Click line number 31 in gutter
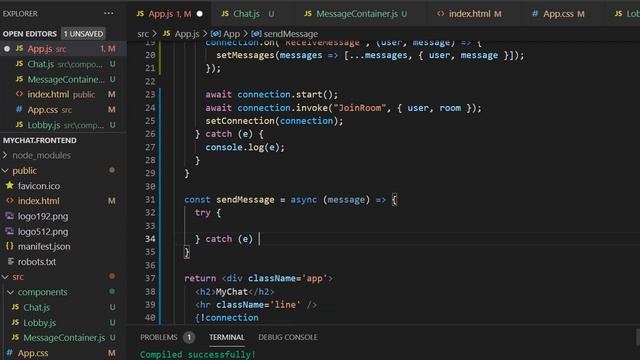The image size is (640, 360). pos(150,200)
